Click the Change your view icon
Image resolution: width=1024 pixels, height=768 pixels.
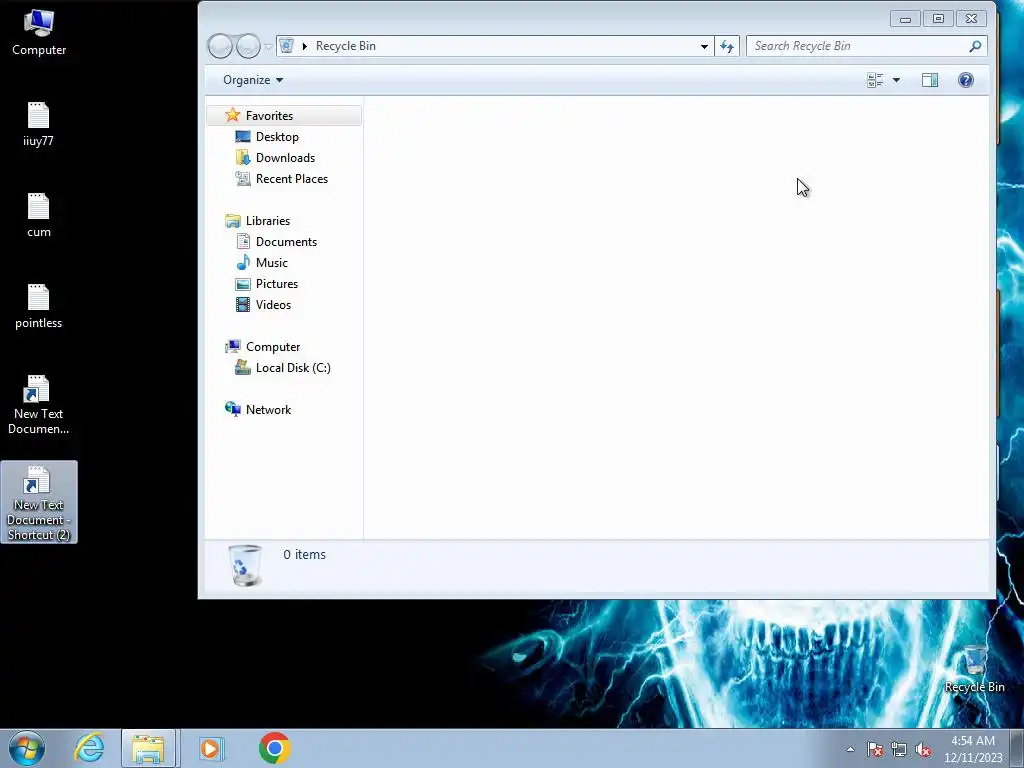pos(875,80)
